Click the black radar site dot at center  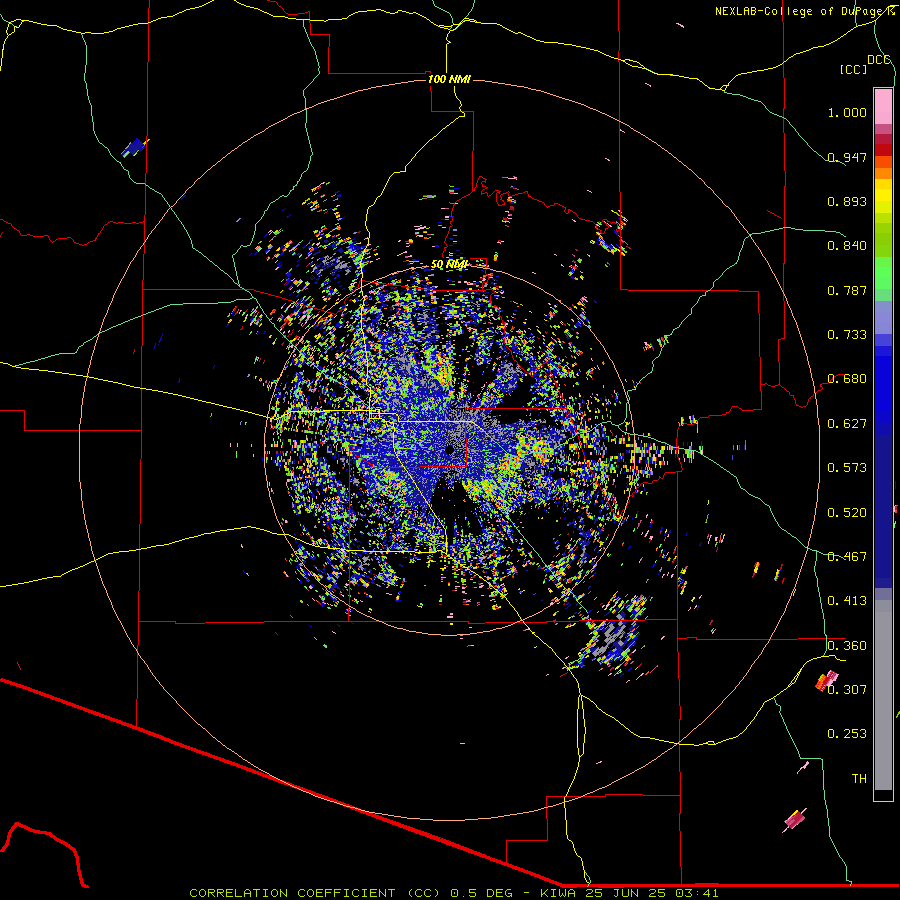[x=450, y=450]
